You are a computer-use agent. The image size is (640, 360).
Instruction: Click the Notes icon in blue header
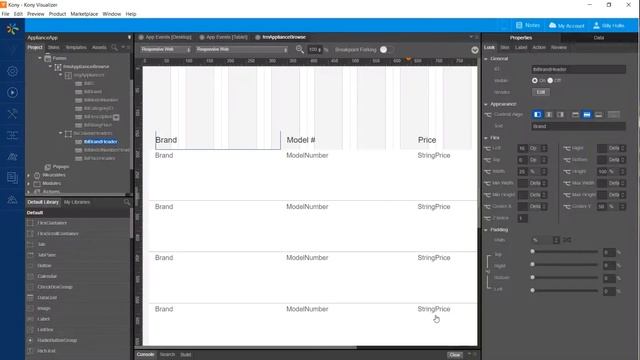(x=519, y=25)
